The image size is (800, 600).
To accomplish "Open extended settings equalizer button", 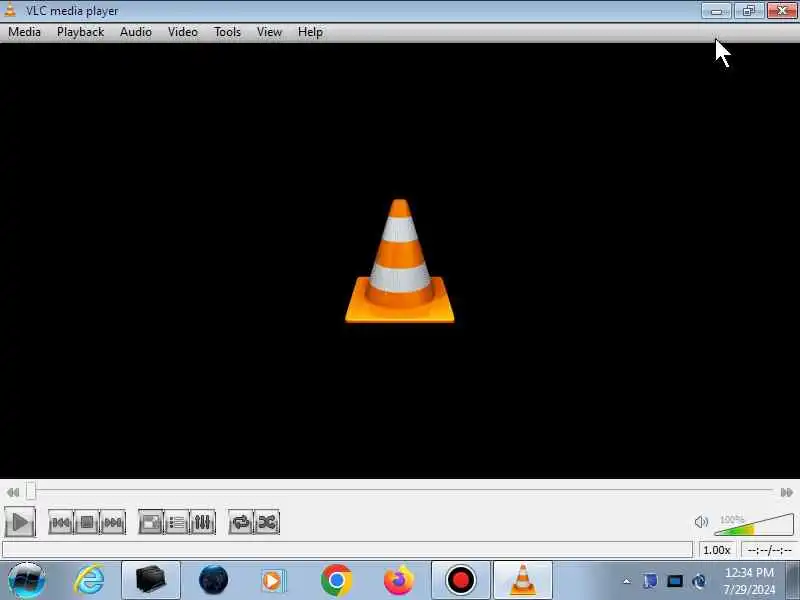I will click(x=203, y=522).
